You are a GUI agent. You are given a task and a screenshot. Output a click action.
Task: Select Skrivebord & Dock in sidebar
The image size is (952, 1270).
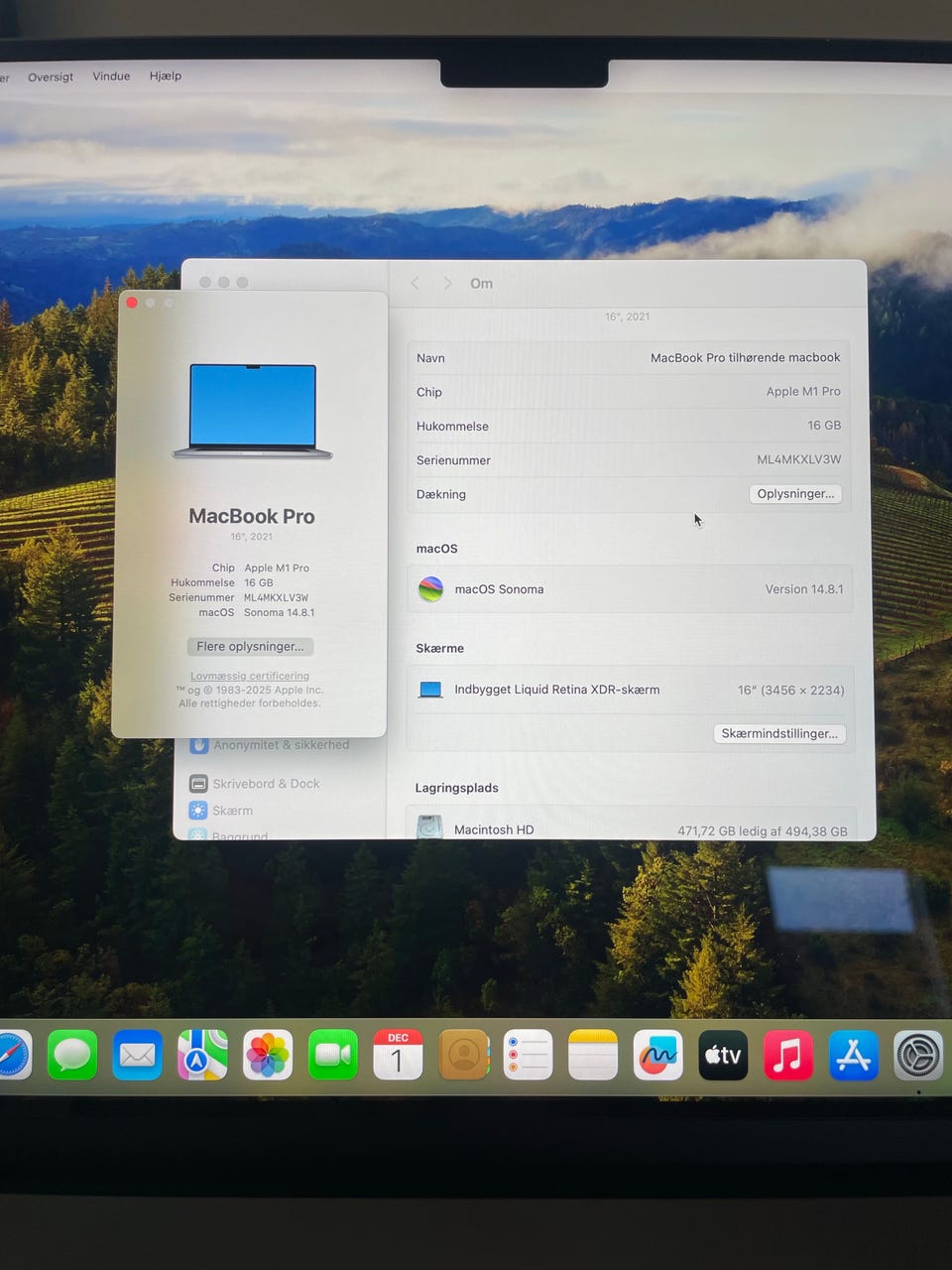click(265, 784)
